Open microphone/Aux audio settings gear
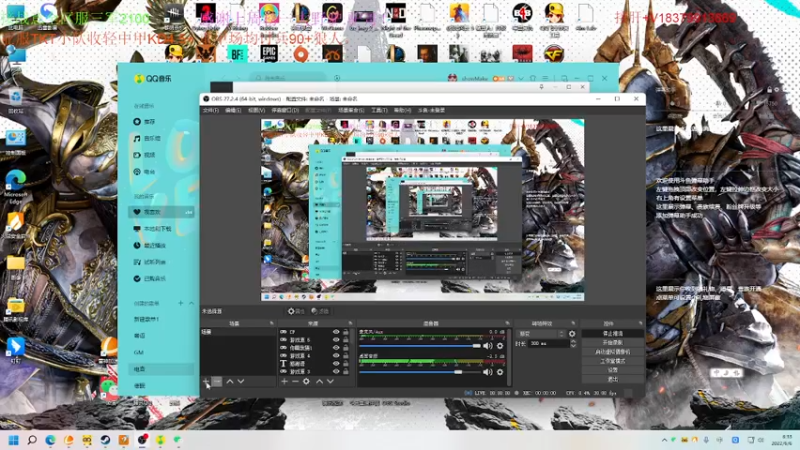The image size is (800, 450). pyautogui.click(x=500, y=346)
